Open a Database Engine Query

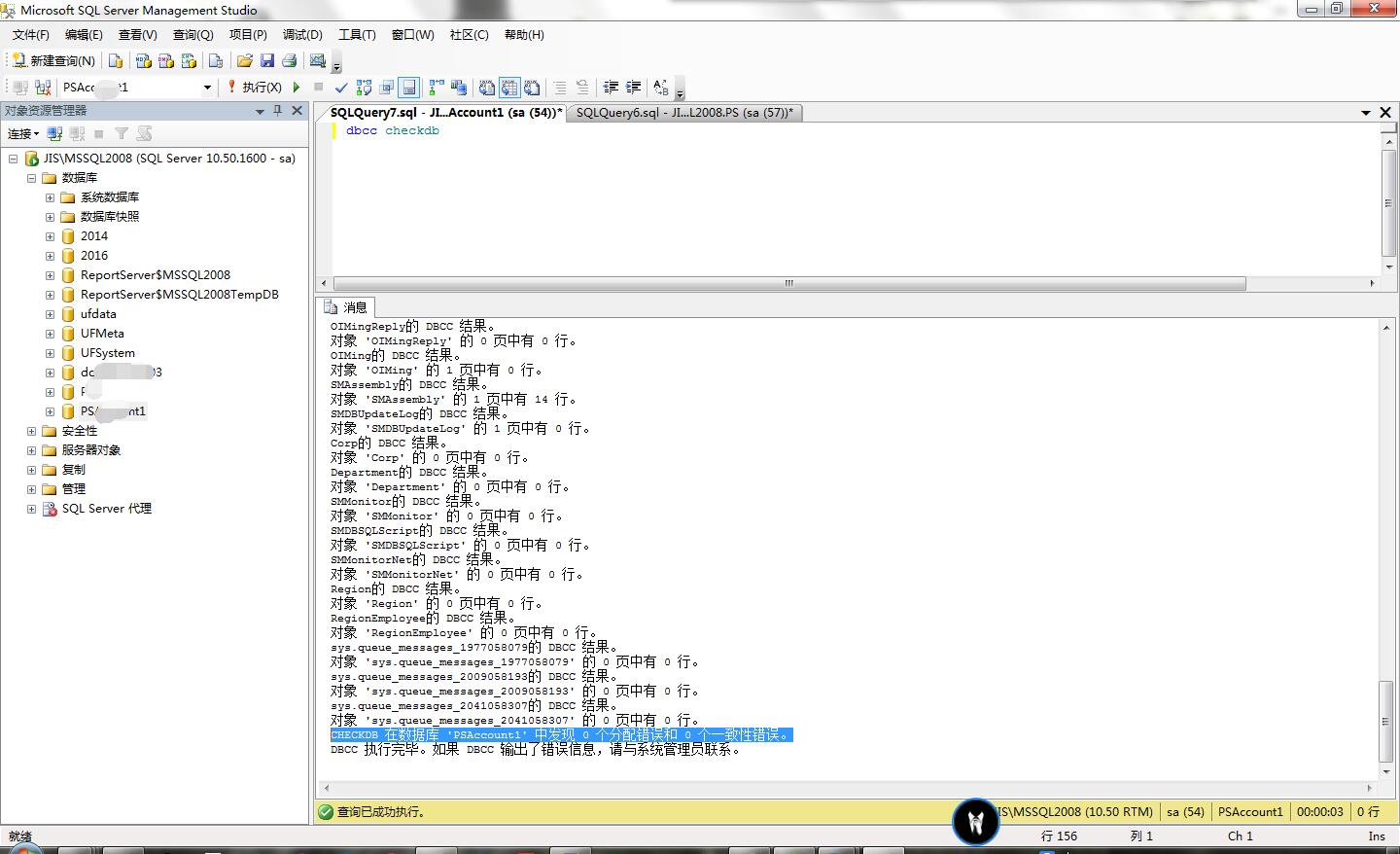pyautogui.click(x=116, y=60)
